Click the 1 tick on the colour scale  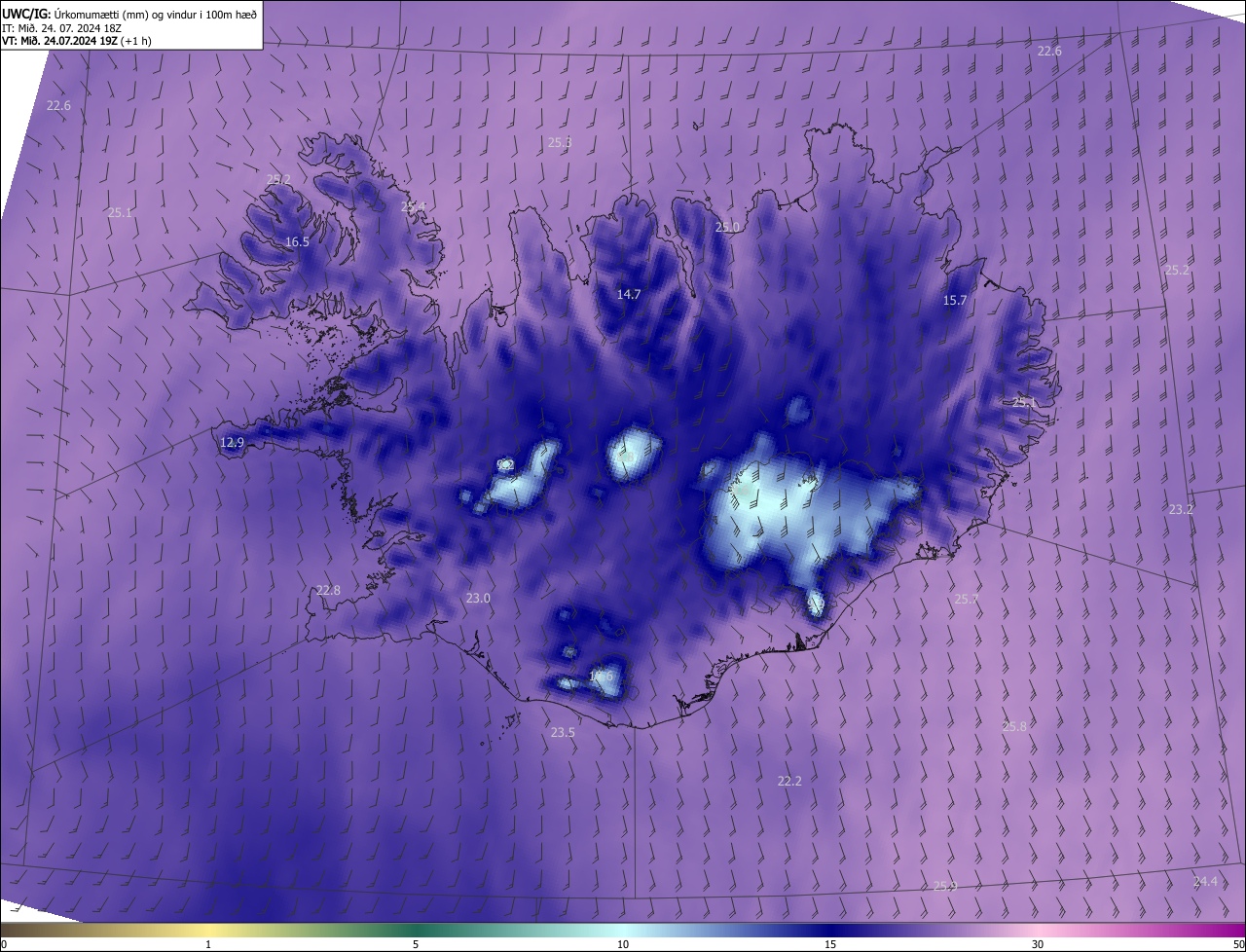(208, 944)
